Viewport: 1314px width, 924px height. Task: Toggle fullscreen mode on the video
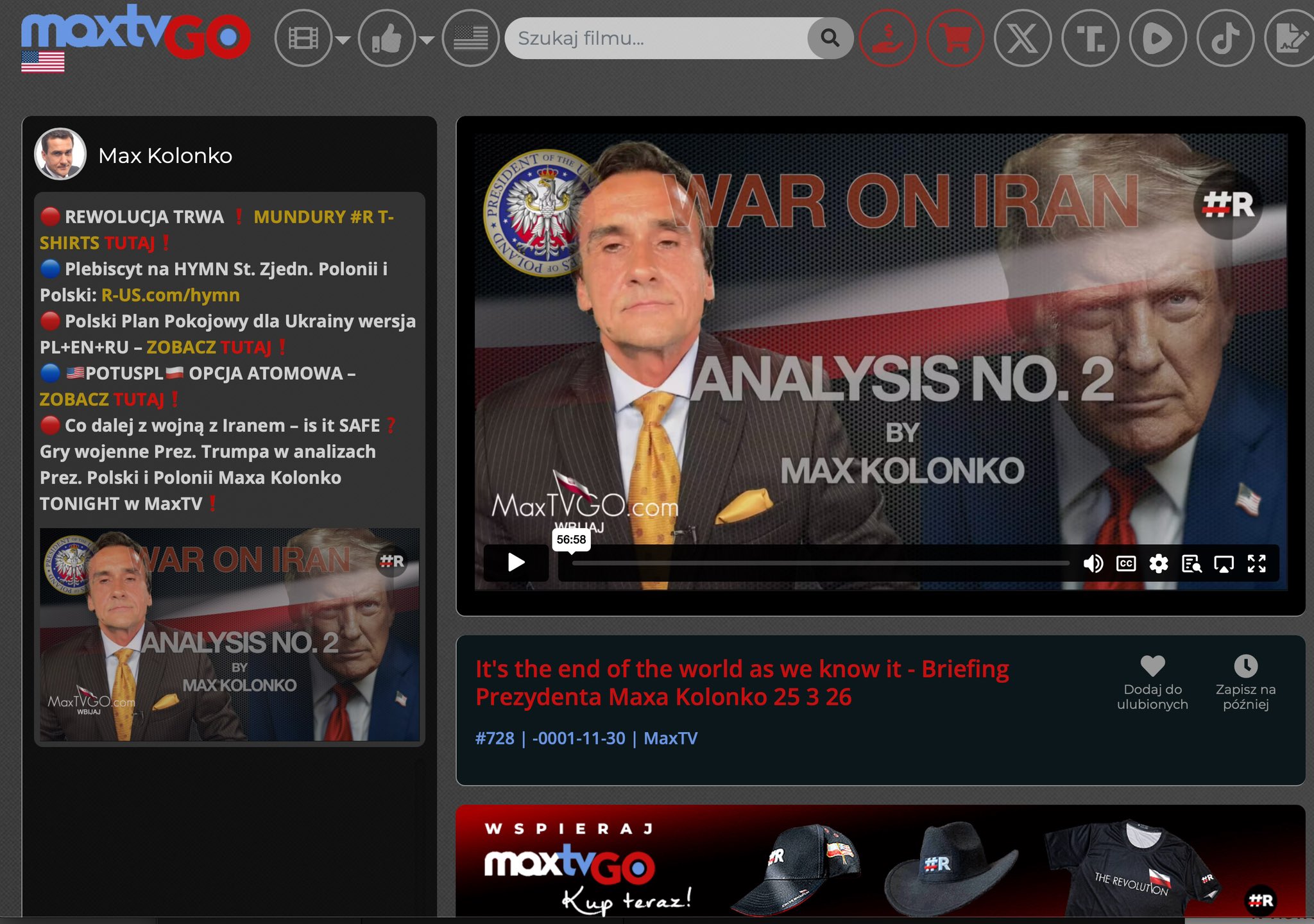[x=1256, y=563]
